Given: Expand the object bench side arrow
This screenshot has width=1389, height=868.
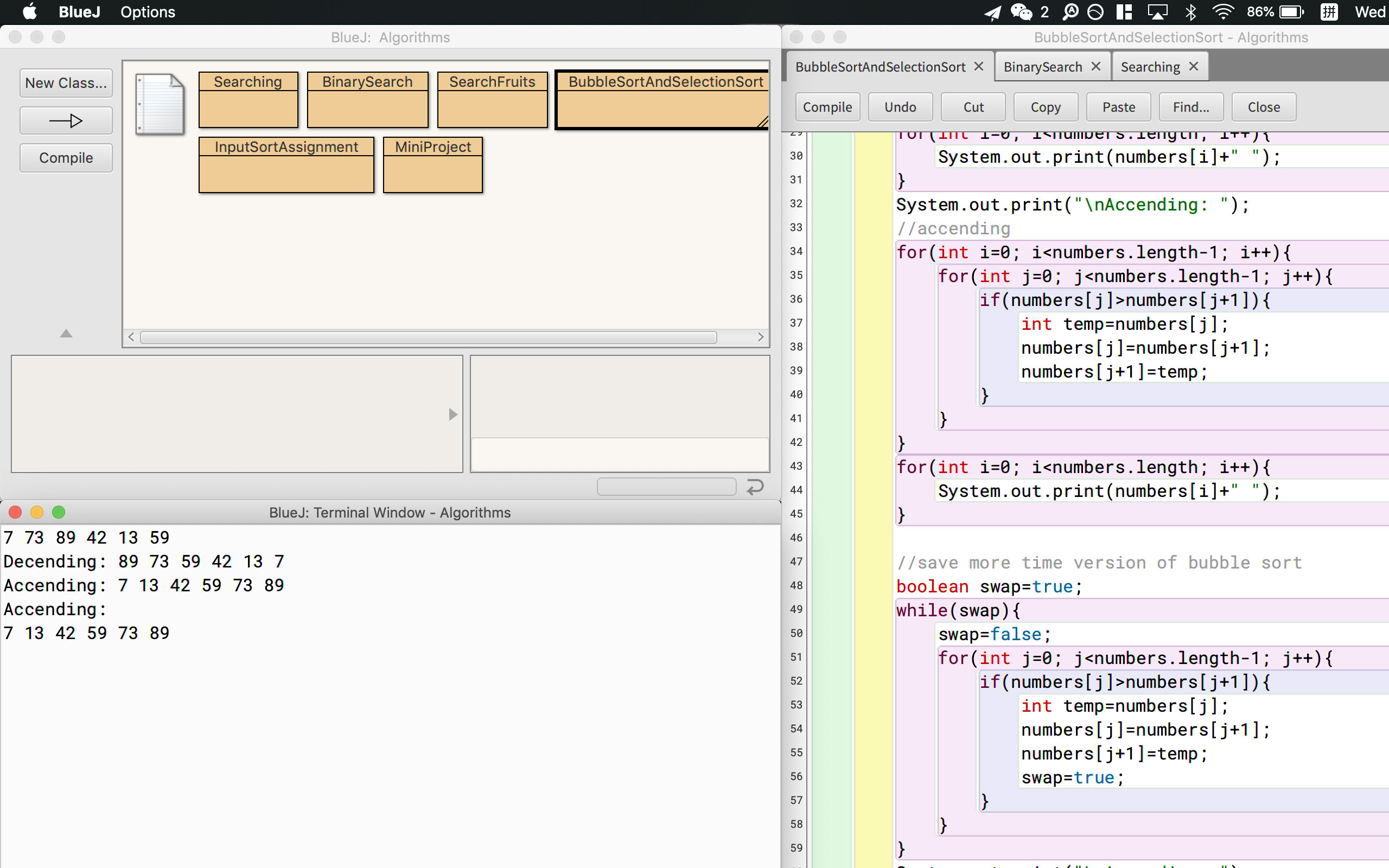Looking at the screenshot, I should coord(453,414).
